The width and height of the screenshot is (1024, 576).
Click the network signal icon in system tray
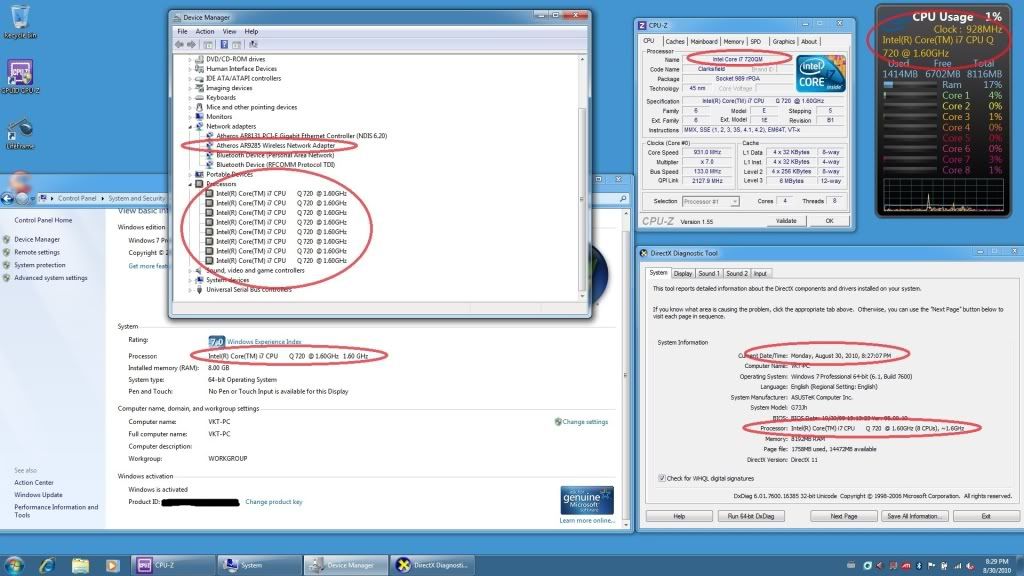coord(958,566)
